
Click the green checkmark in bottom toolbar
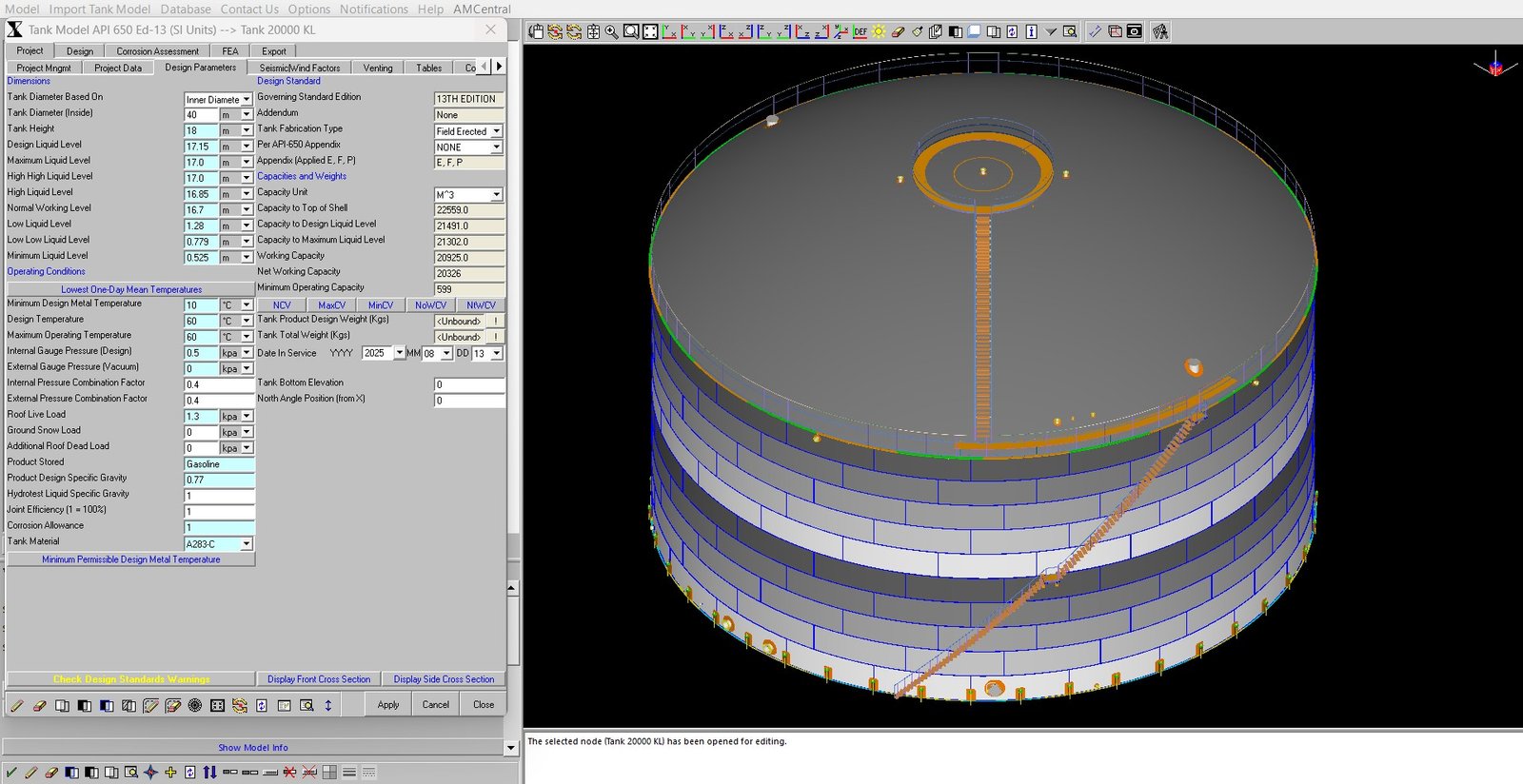11,773
